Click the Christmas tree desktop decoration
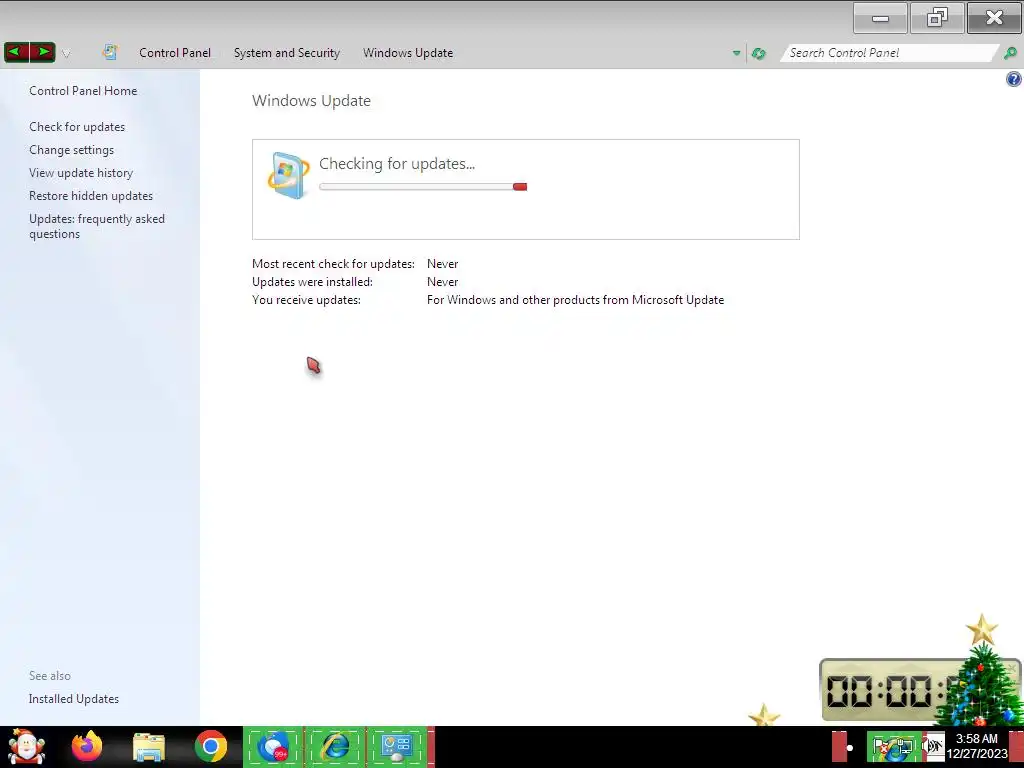Image resolution: width=1024 pixels, height=768 pixels. (982, 673)
